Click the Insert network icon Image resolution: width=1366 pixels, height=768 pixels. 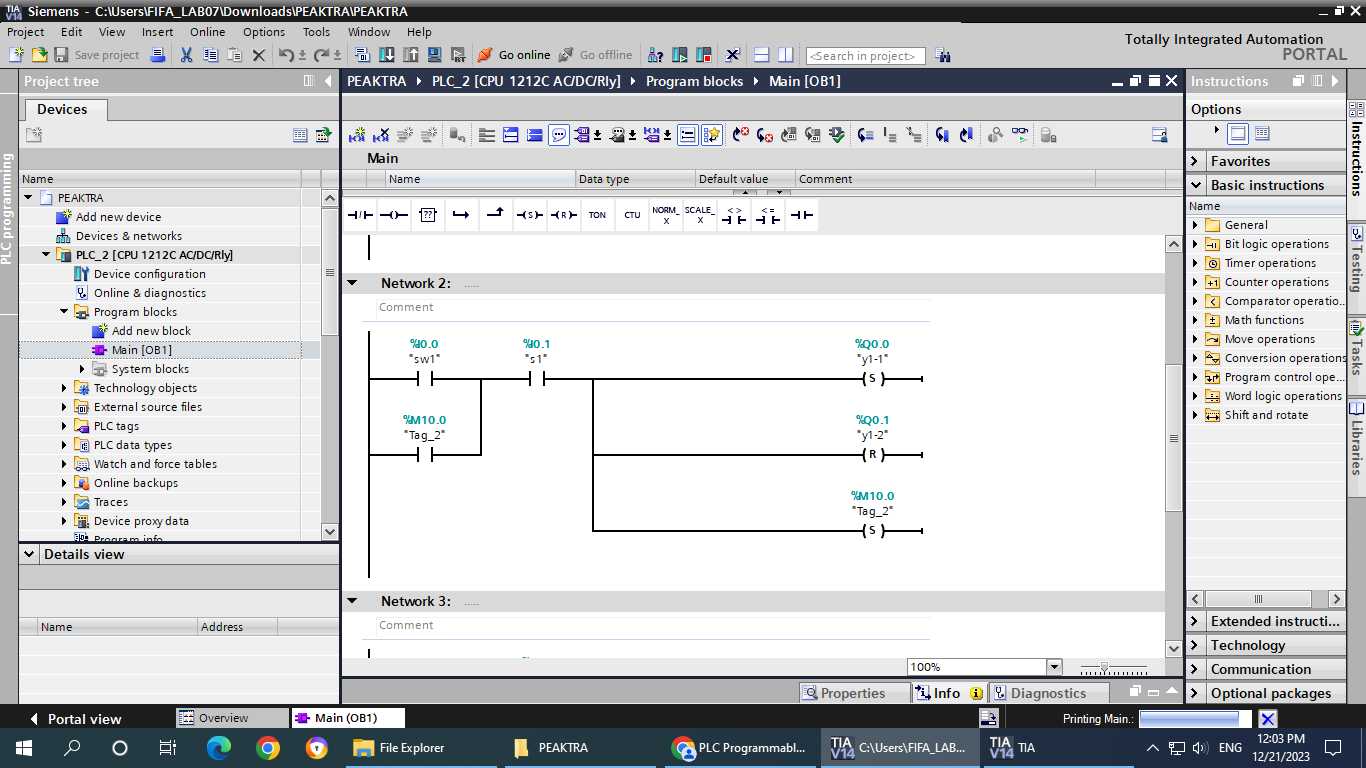pyautogui.click(x=357, y=135)
